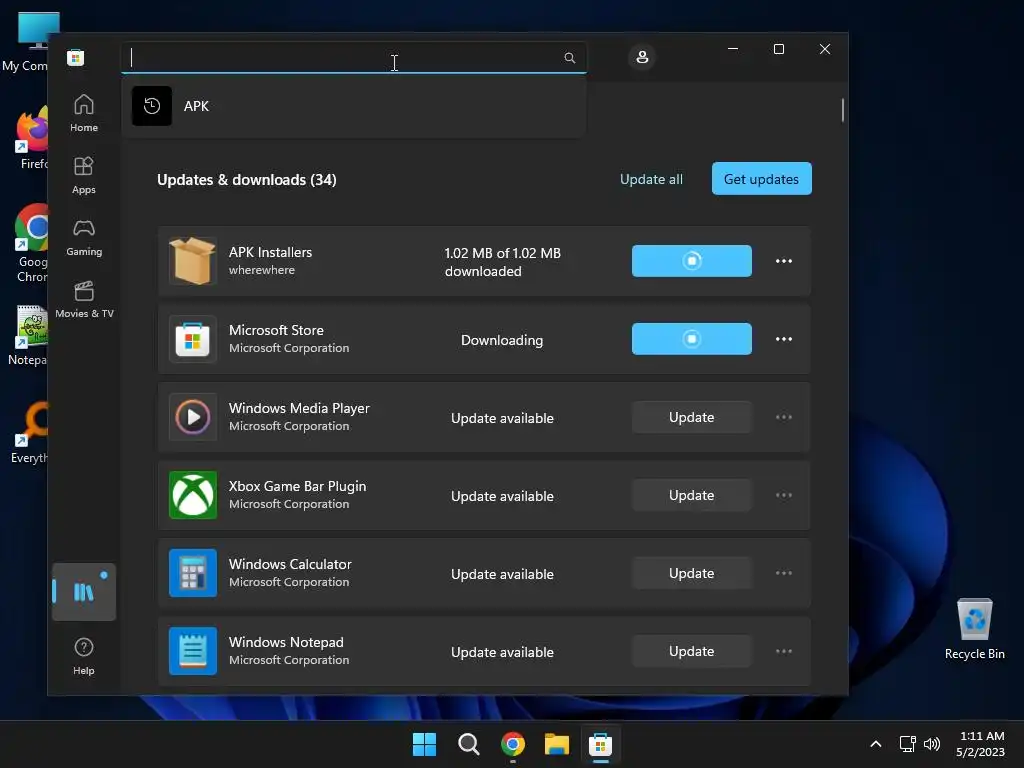1024x768 pixels.
Task: Click the Windows Notepad app icon
Action: coord(193,651)
